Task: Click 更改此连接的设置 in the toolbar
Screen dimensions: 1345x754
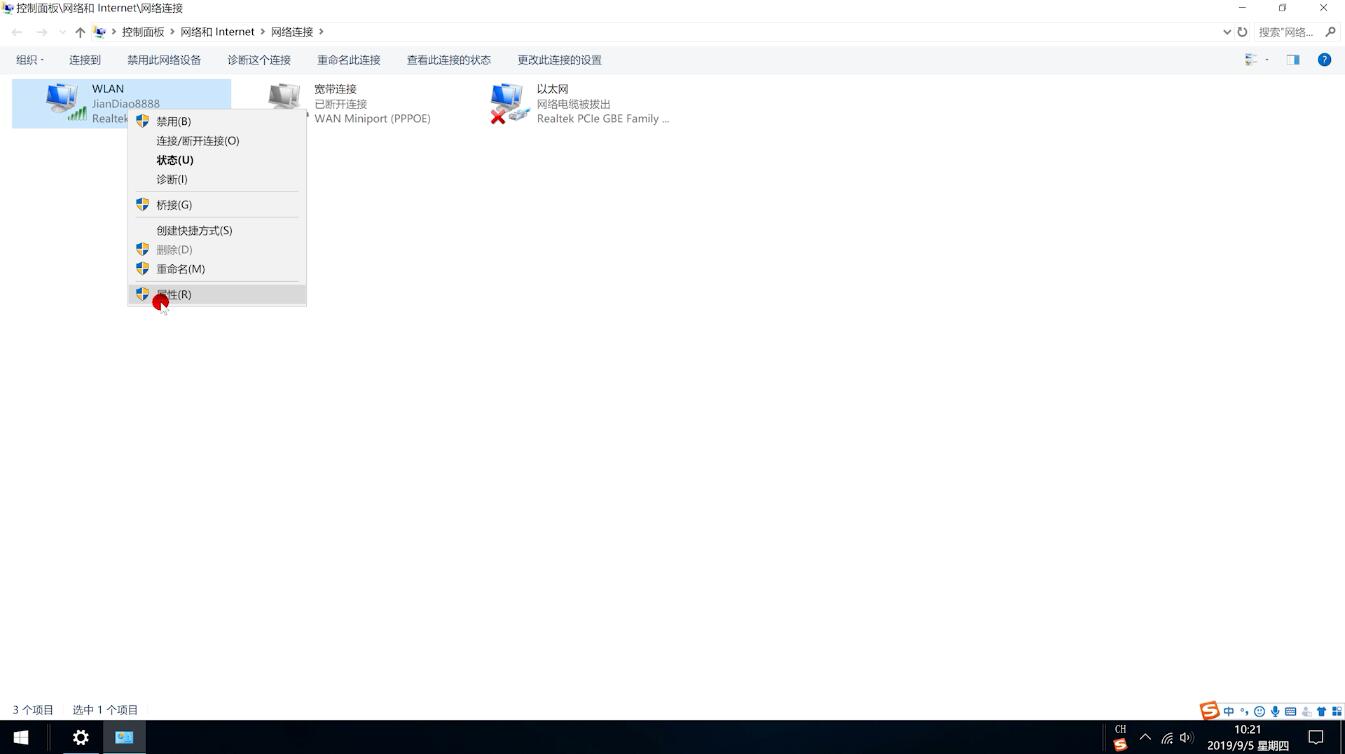Action: (560, 60)
